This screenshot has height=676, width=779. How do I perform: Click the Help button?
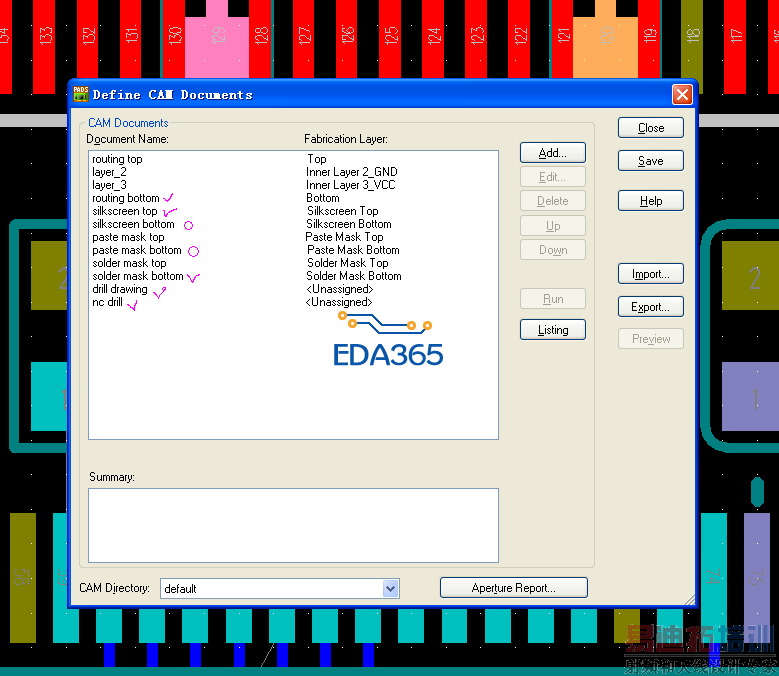650,201
